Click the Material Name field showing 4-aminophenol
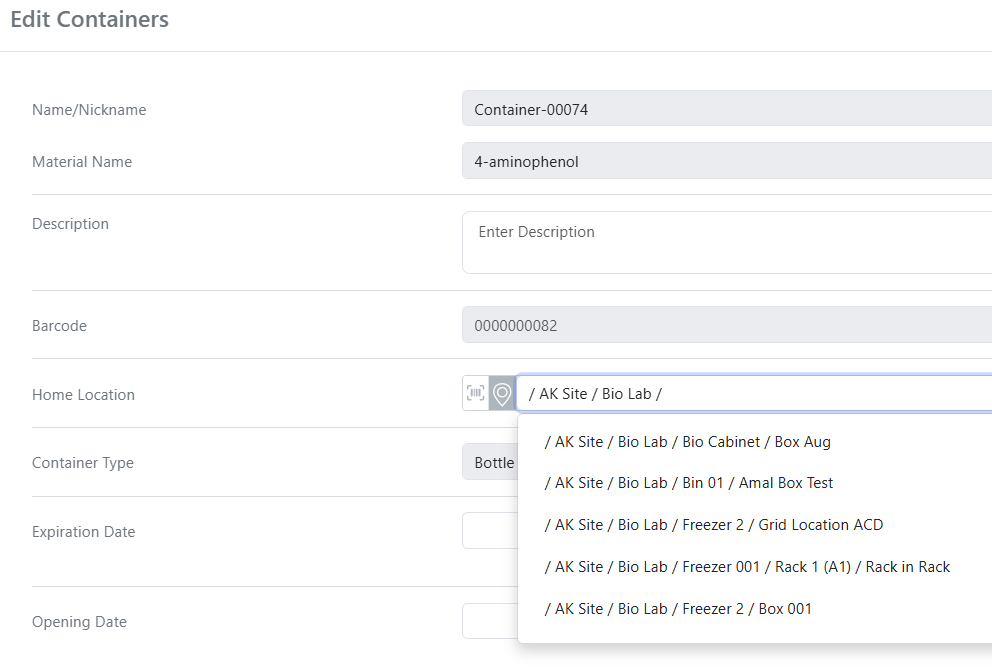992x672 pixels. (726, 161)
